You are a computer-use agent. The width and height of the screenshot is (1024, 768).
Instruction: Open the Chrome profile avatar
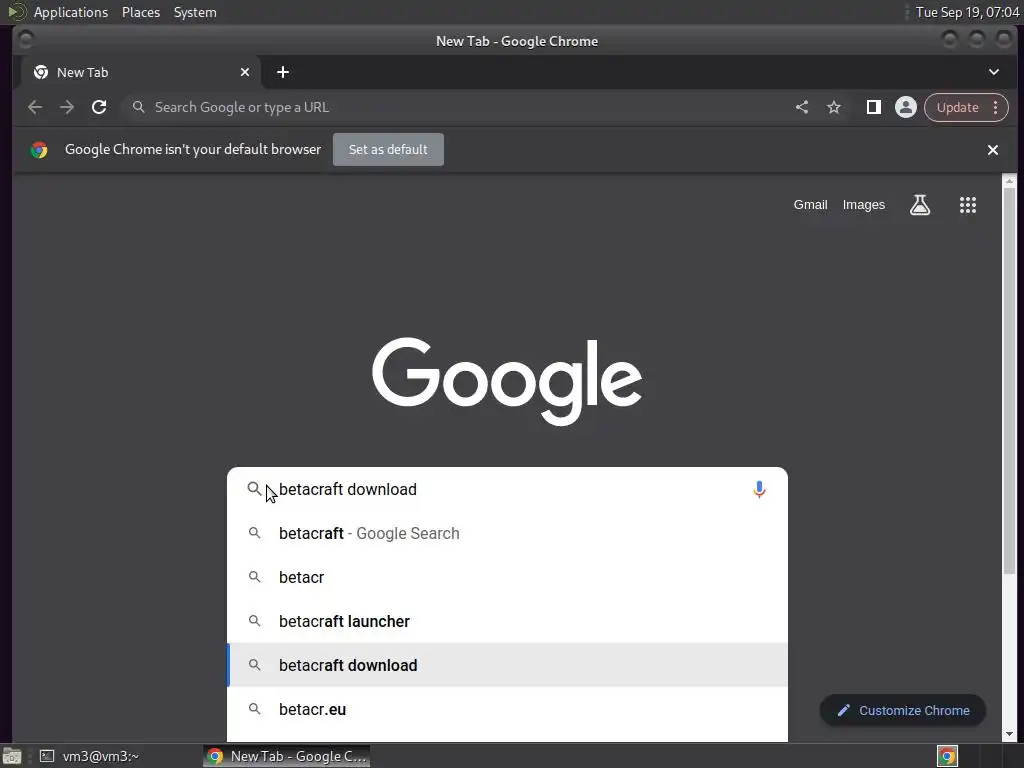point(906,107)
